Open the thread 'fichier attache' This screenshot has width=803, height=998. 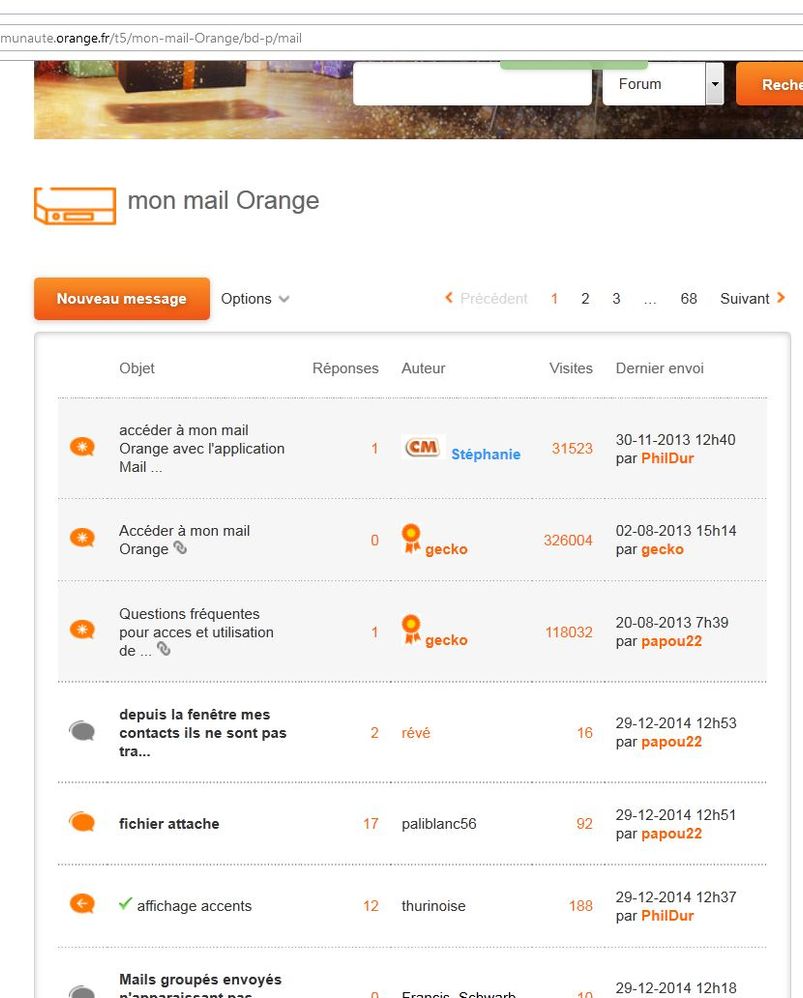[x=168, y=823]
